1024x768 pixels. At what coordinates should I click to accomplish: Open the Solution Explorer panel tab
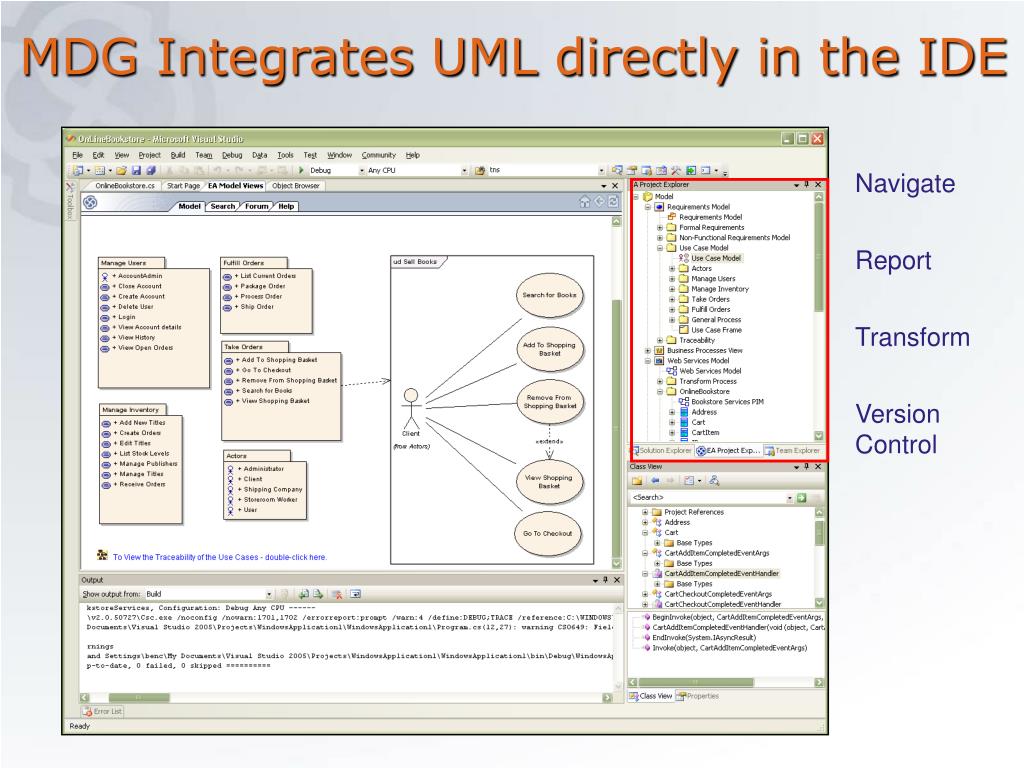661,451
